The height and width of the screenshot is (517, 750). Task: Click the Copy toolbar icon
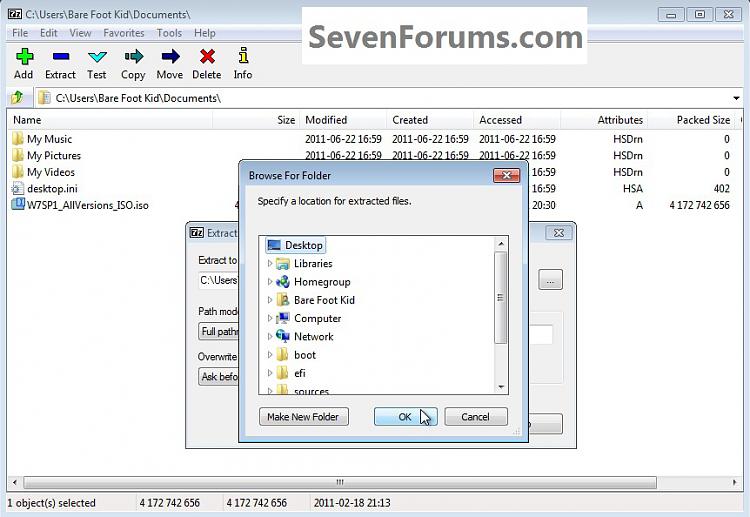coord(133,57)
